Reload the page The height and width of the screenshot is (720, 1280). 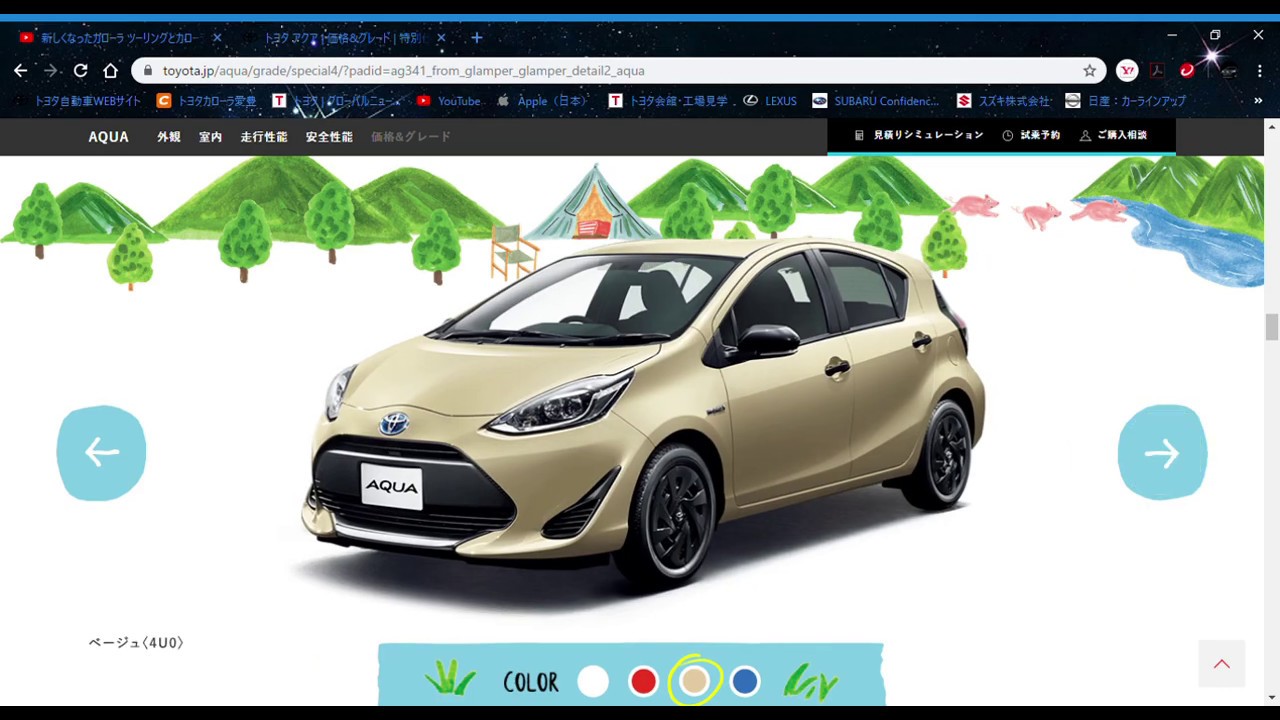pos(80,71)
